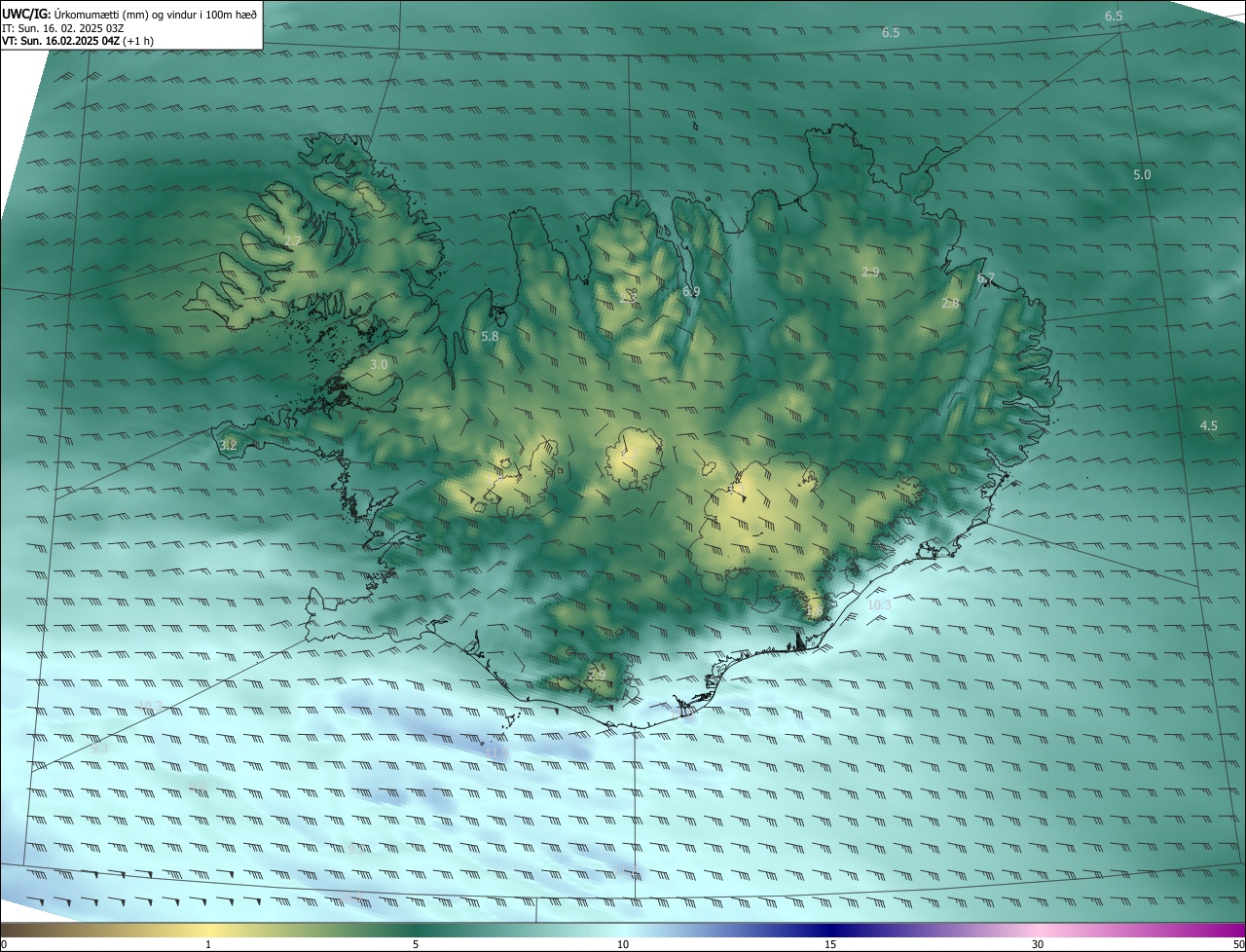Click the 30 tick label on the color scale
Viewport: 1246px width, 952px height.
click(x=1038, y=944)
